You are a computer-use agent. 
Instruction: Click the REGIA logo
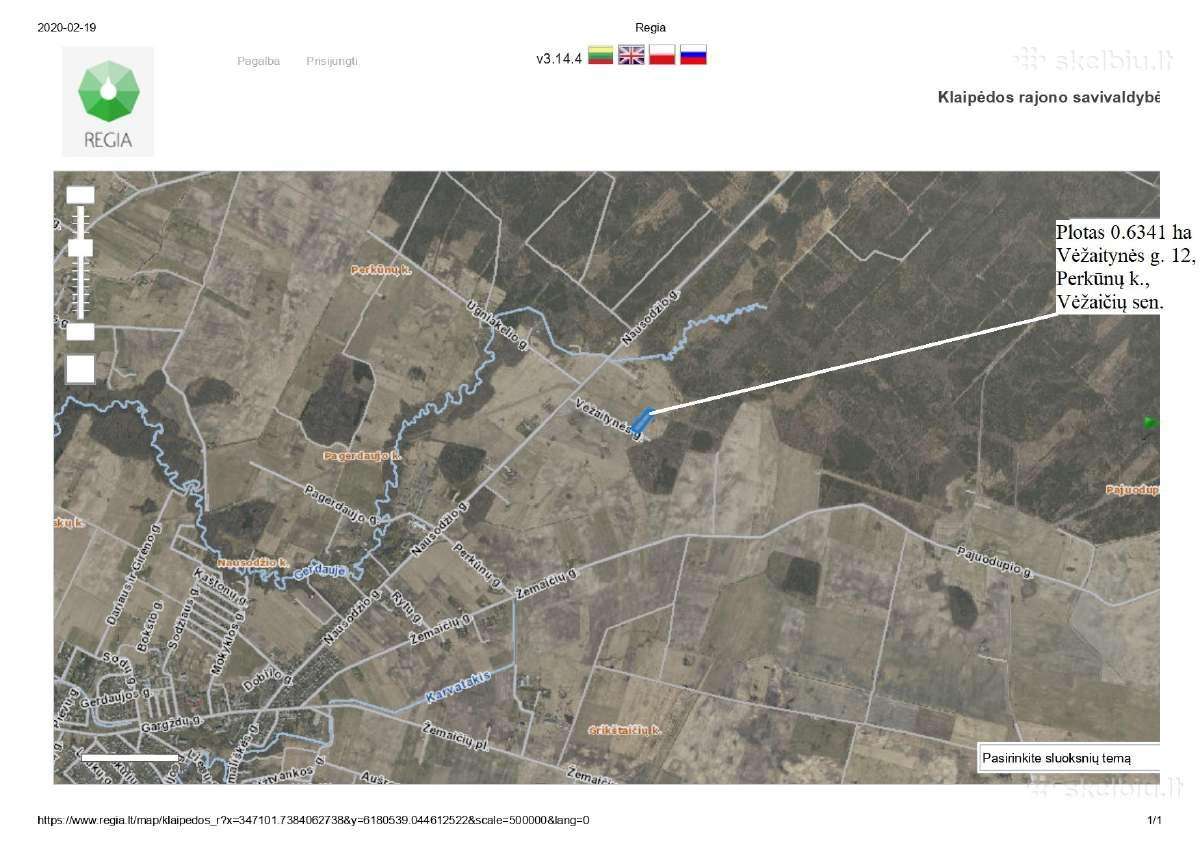pyautogui.click(x=108, y=101)
